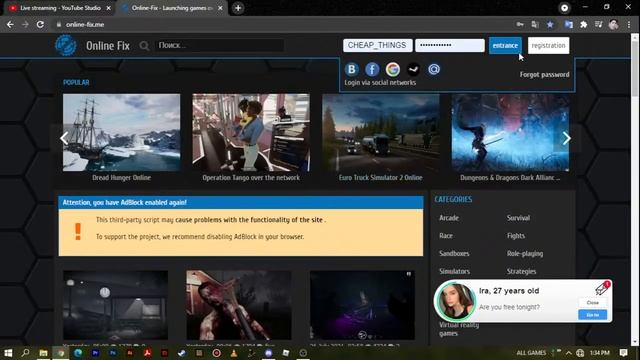Open the Chrome profile avatar
The width and height of the screenshot is (640, 360).
pyautogui.click(x=613, y=24)
